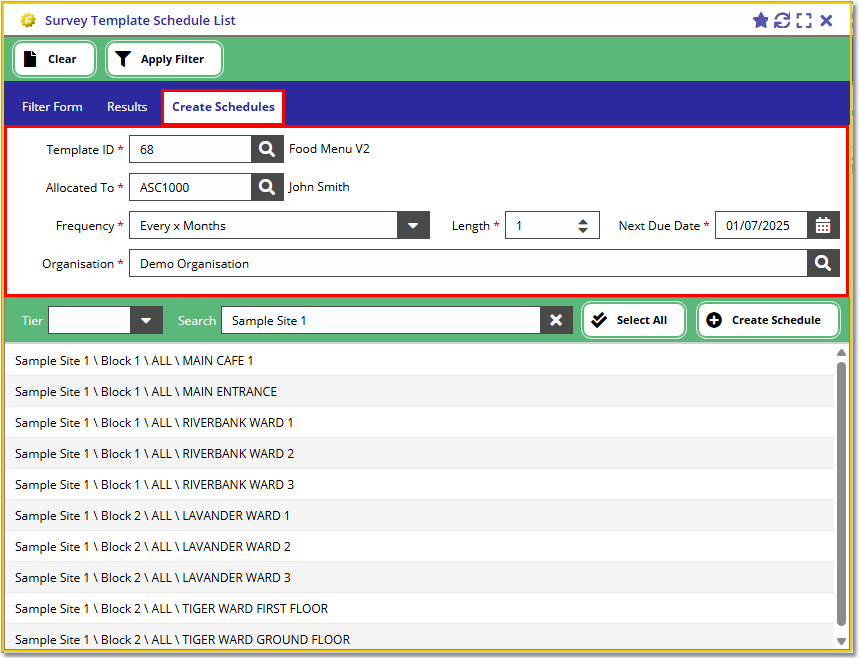Screen dimensions: 860x660
Task: Click the Length stepper arrows
Action: point(582,225)
